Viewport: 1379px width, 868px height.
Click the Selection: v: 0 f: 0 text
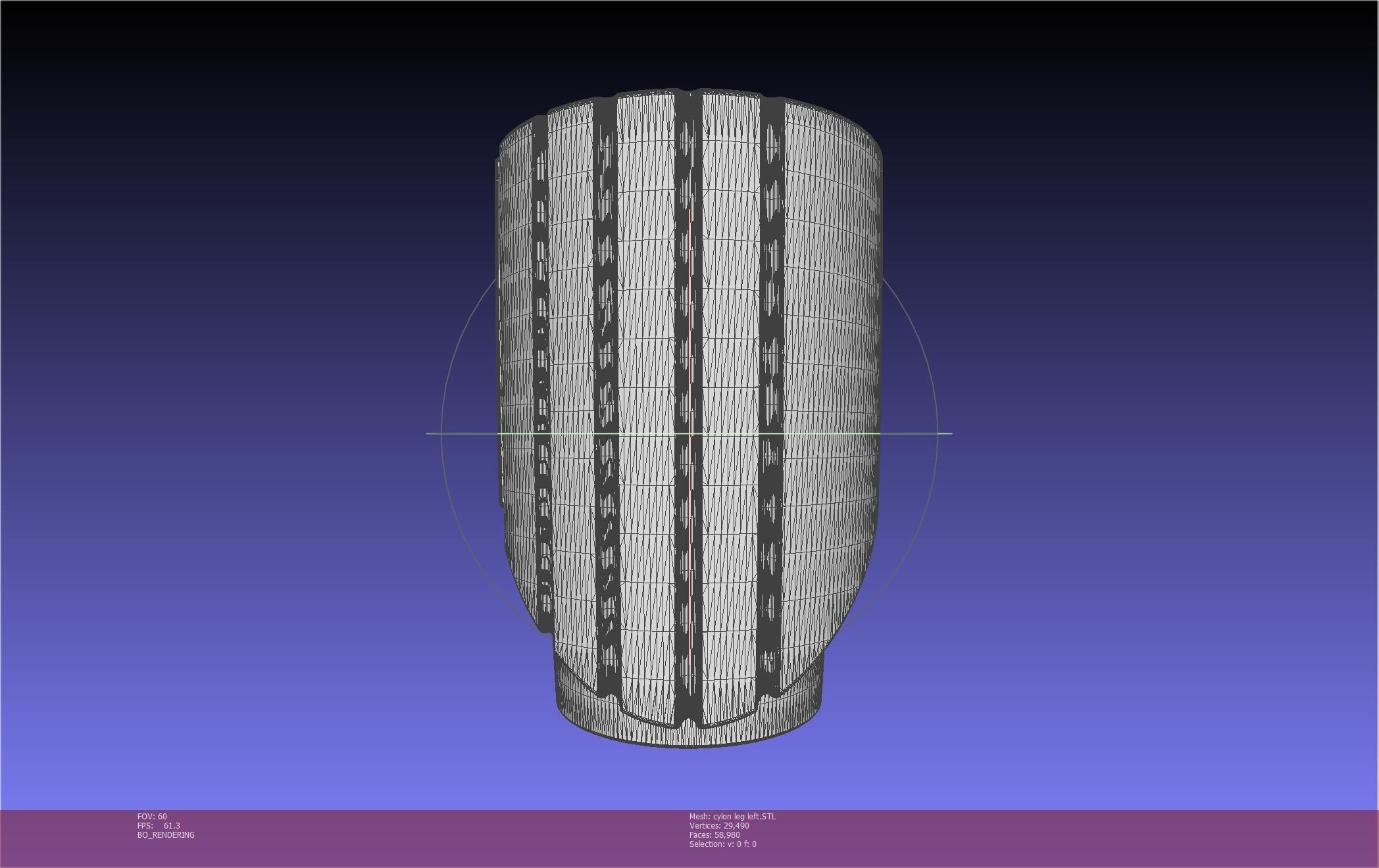pyautogui.click(x=722, y=844)
